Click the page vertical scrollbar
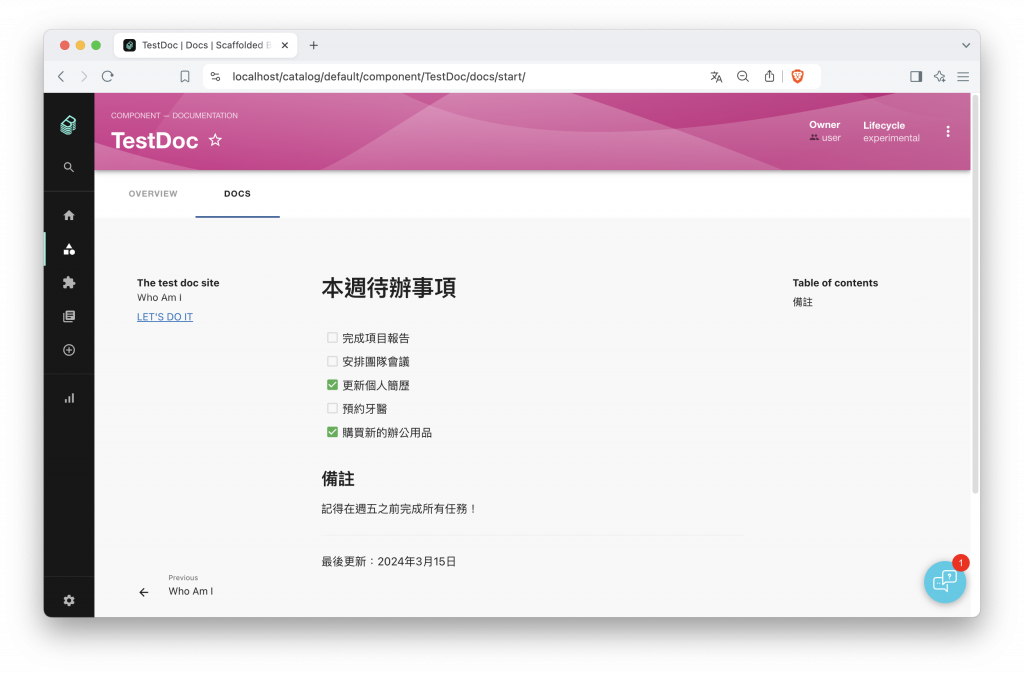This screenshot has height=675, width=1024. click(975, 294)
